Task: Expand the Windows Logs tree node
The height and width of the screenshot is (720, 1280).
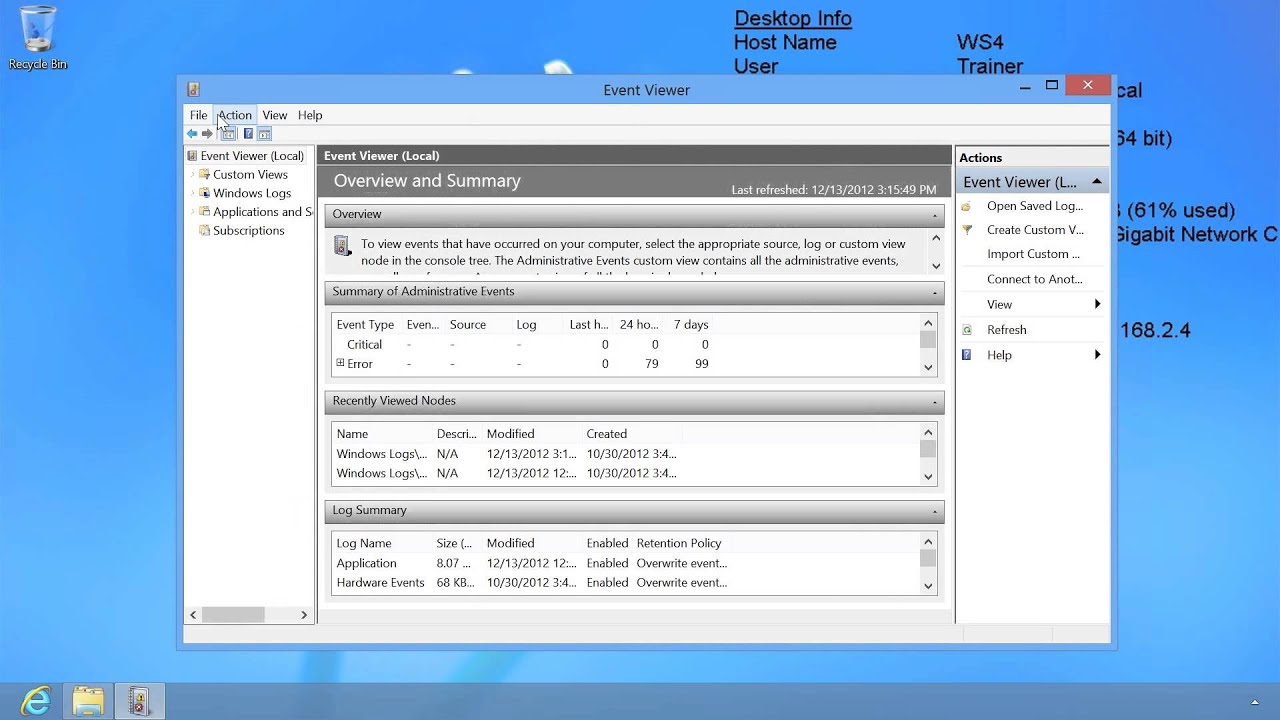Action: pos(192,193)
